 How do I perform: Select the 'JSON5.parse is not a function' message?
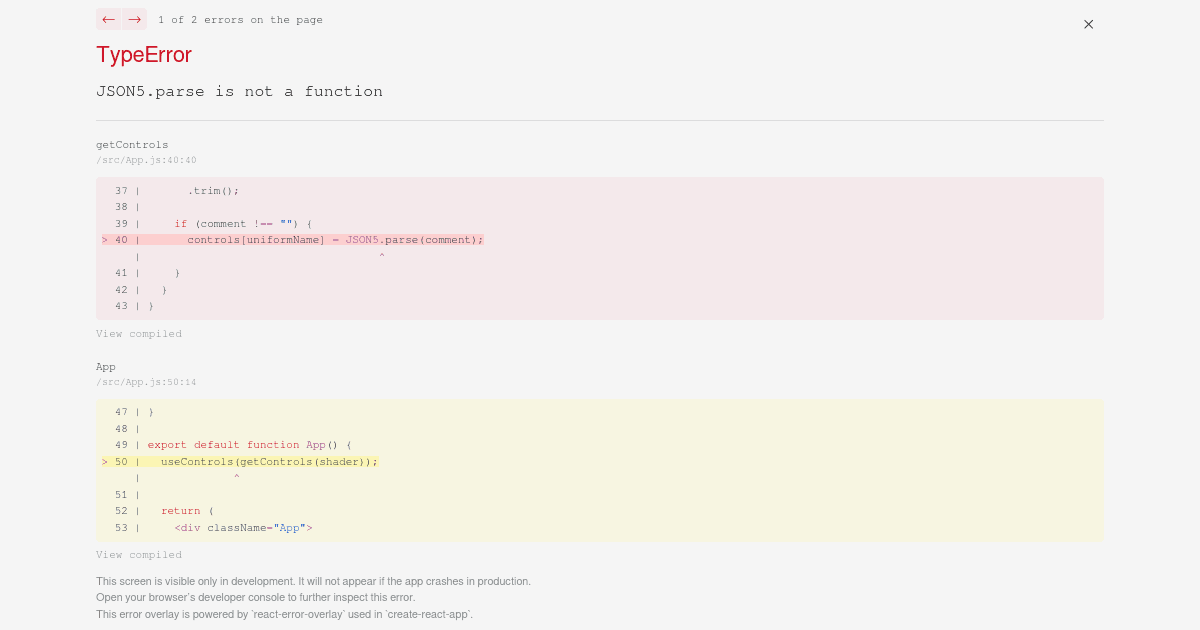tap(239, 91)
